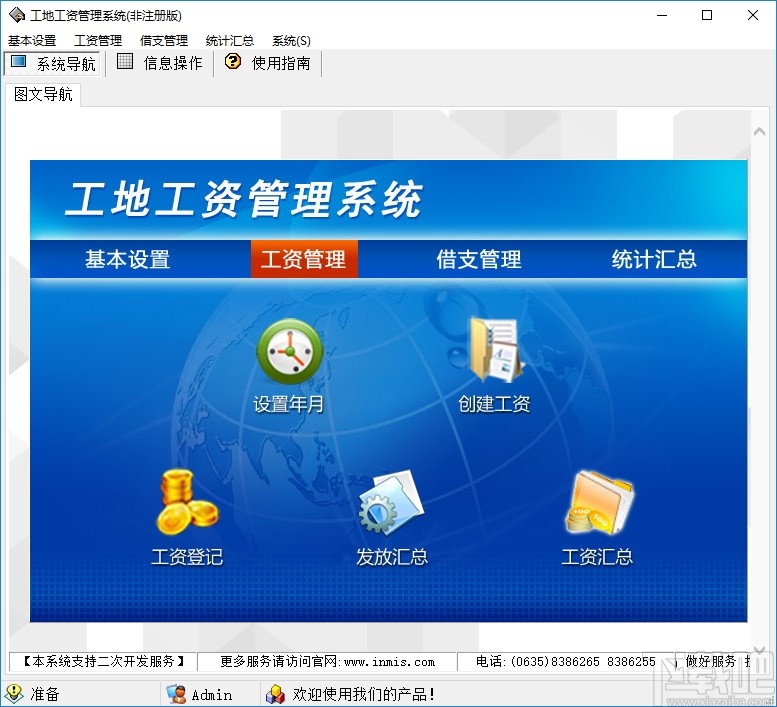Open the 借支管理 menu in menu bar
777x707 pixels.
pos(164,41)
